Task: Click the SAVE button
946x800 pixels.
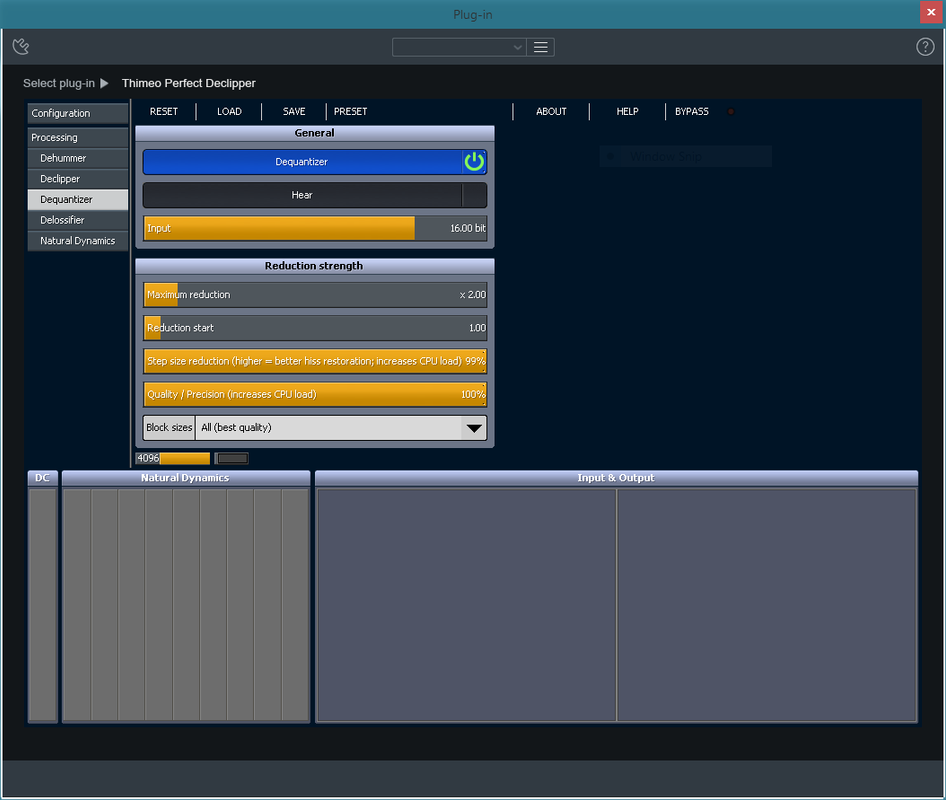Action: [x=294, y=112]
